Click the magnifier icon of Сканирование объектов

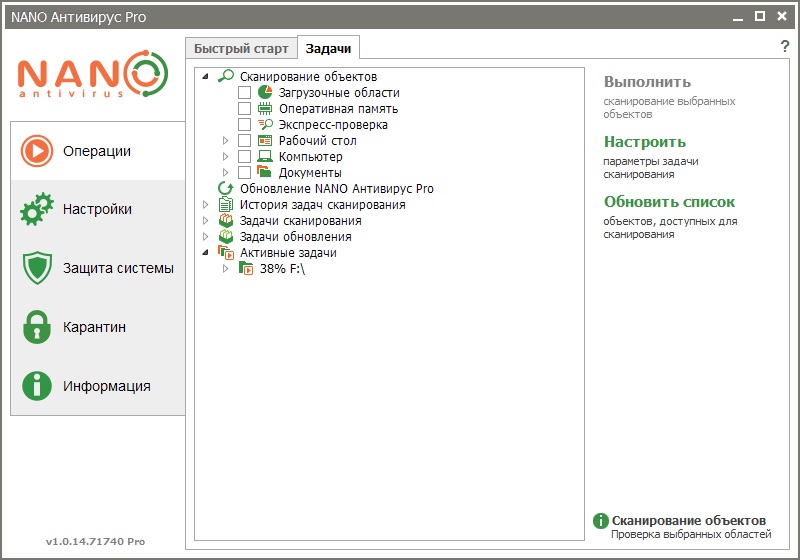[226, 77]
